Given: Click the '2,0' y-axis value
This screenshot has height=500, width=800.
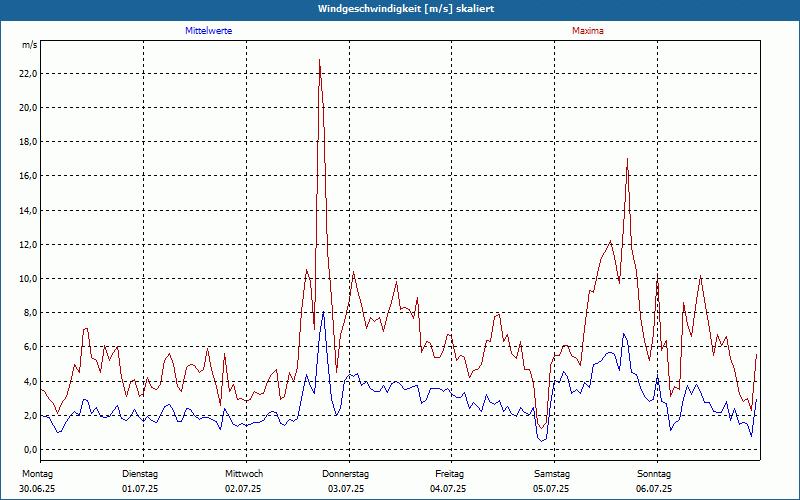Looking at the screenshot, I should tap(30, 415).
